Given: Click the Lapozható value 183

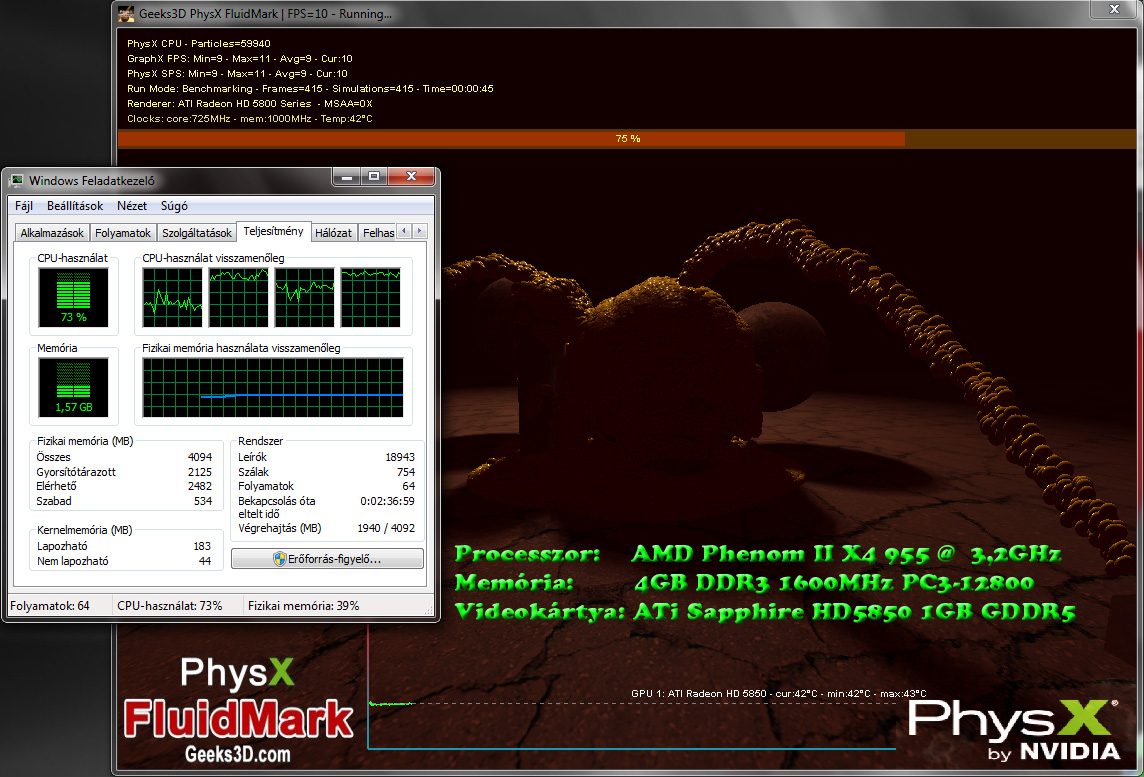Looking at the screenshot, I should [x=202, y=546].
